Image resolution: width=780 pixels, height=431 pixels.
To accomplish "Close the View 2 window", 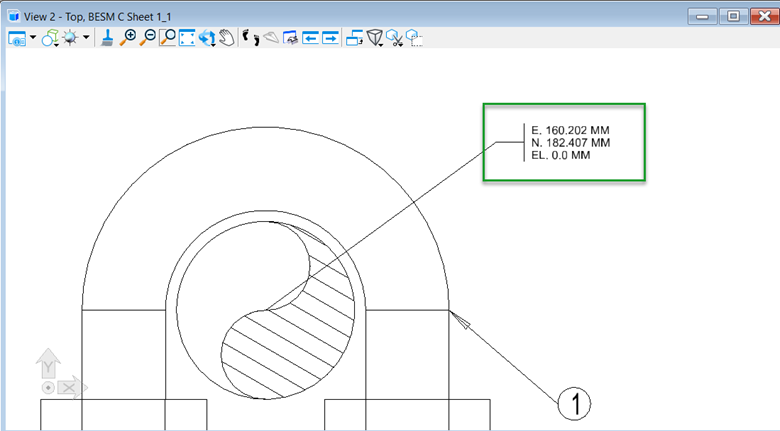I will click(764, 16).
